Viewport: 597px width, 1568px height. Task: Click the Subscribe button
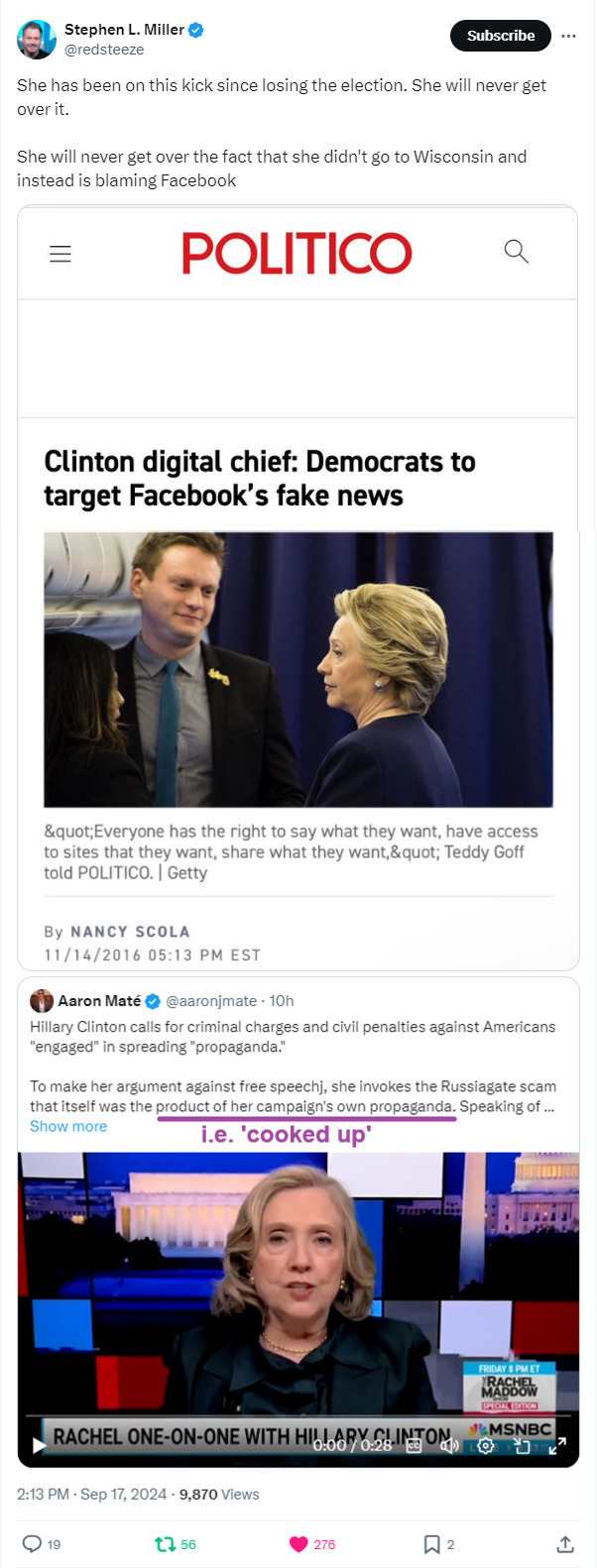tap(500, 36)
